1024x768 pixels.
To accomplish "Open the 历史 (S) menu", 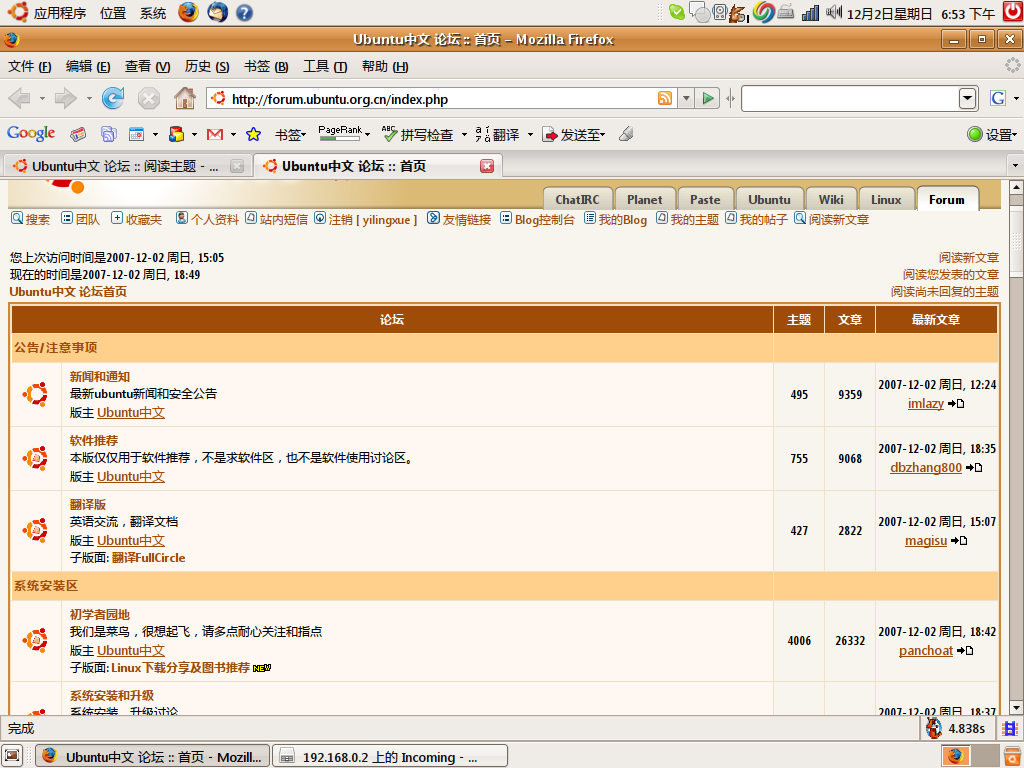I will [x=206, y=67].
